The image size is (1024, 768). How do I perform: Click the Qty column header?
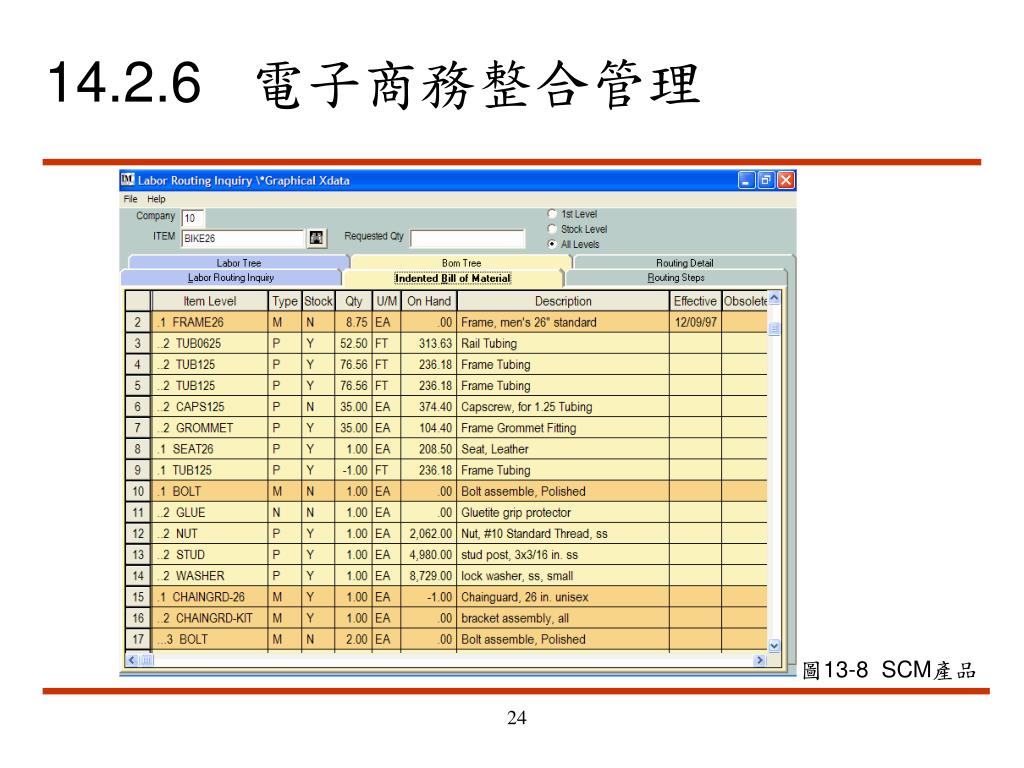353,301
